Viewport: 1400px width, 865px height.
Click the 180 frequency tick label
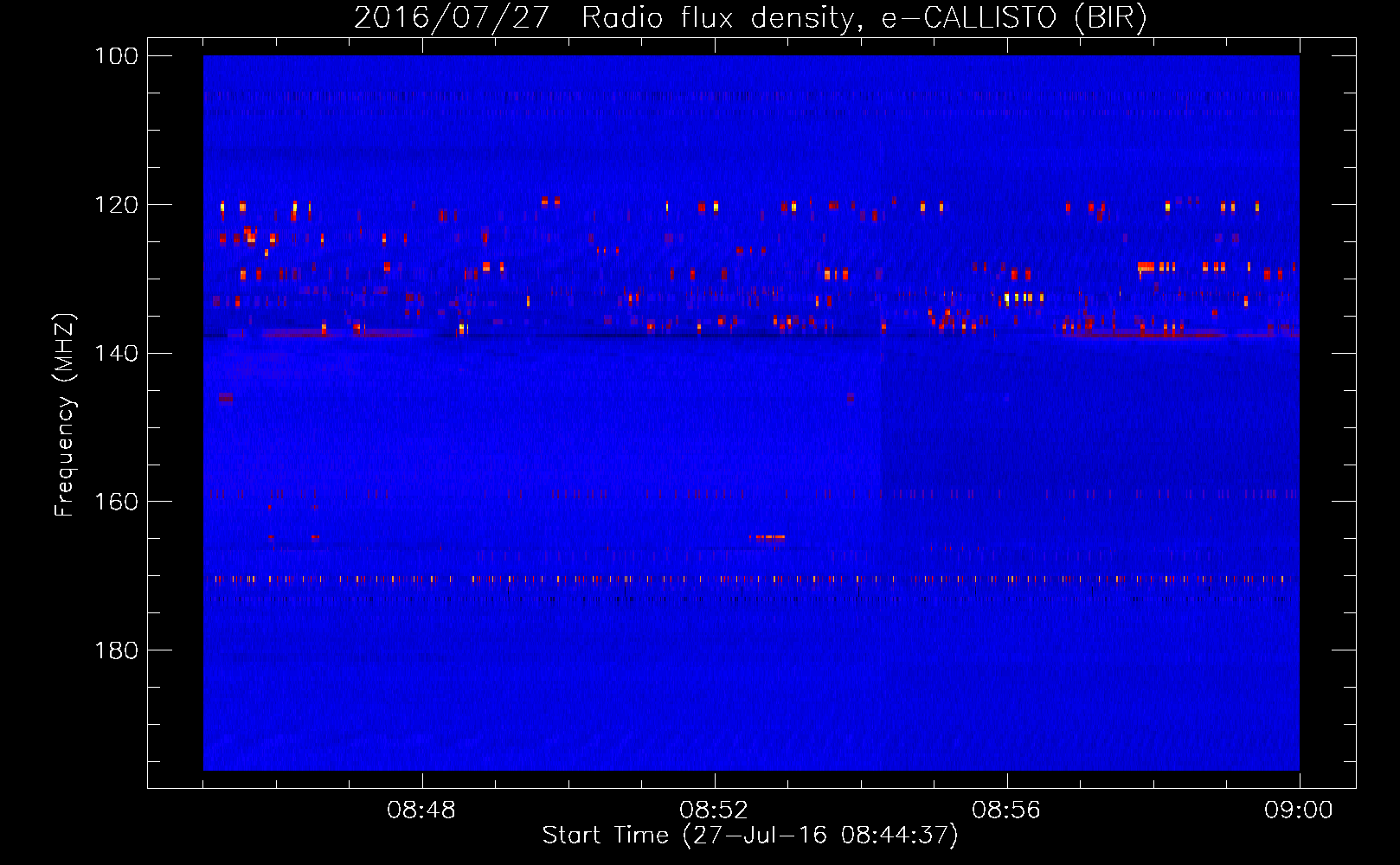click(115, 650)
